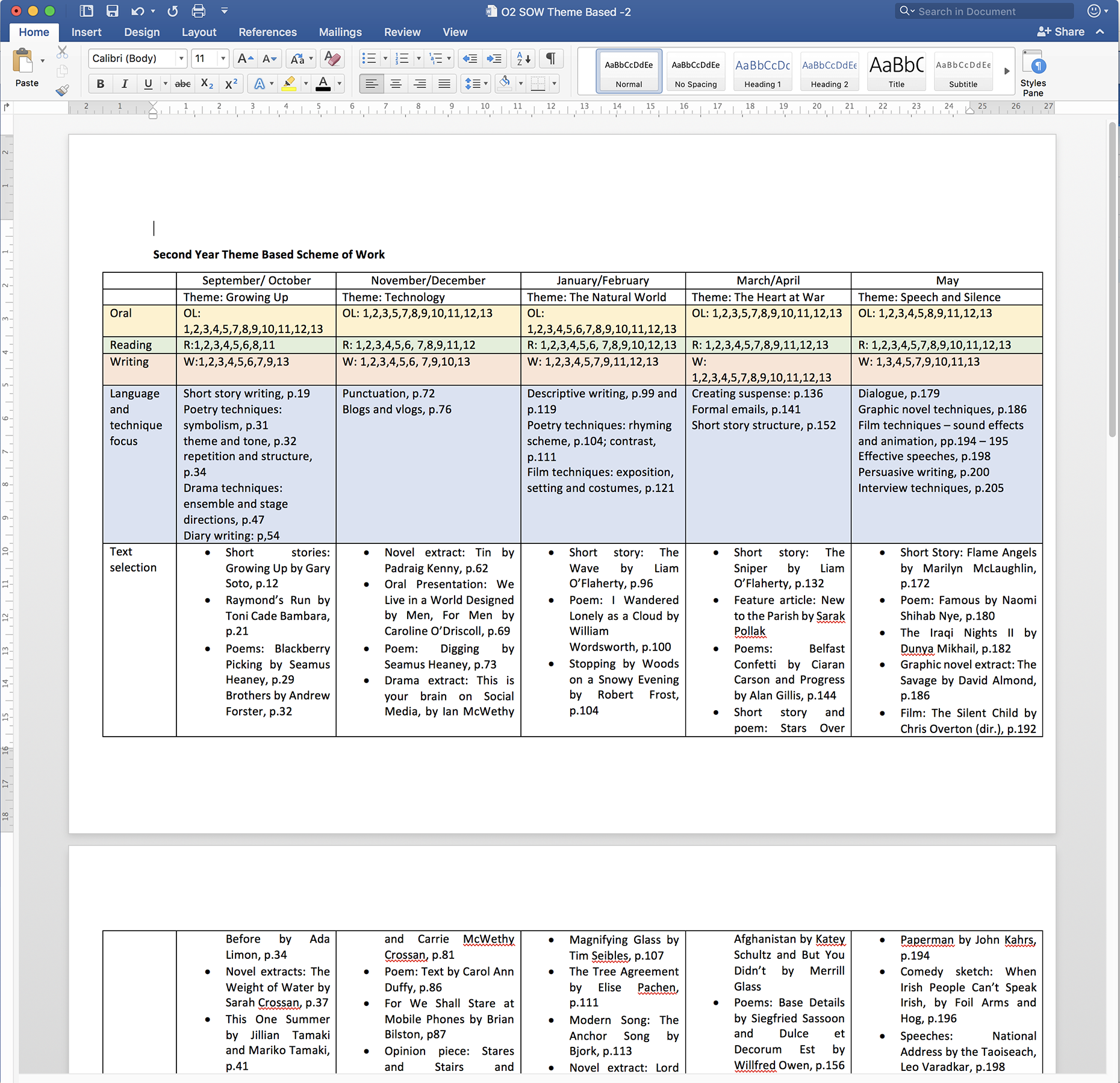Open the font color dropdown arrow

click(340, 84)
